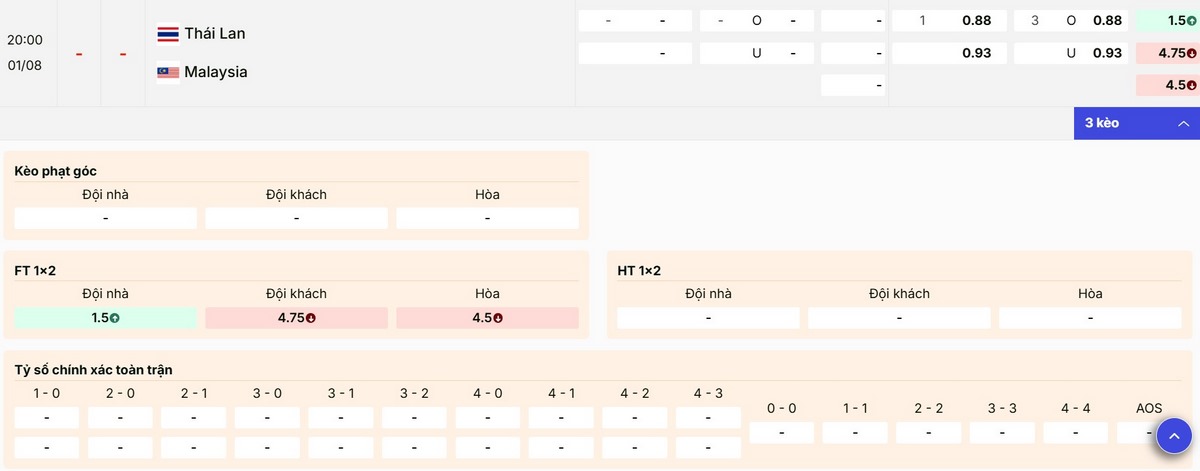Click correct score 3 - 3 cell
Image resolution: width=1200 pixels, height=471 pixels.
(1002, 433)
